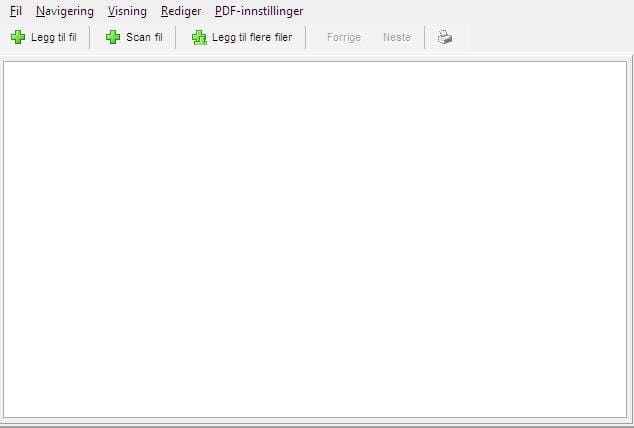The height and width of the screenshot is (428, 634).
Task: Click the separator between Neste and the printer icon
Action: click(425, 38)
